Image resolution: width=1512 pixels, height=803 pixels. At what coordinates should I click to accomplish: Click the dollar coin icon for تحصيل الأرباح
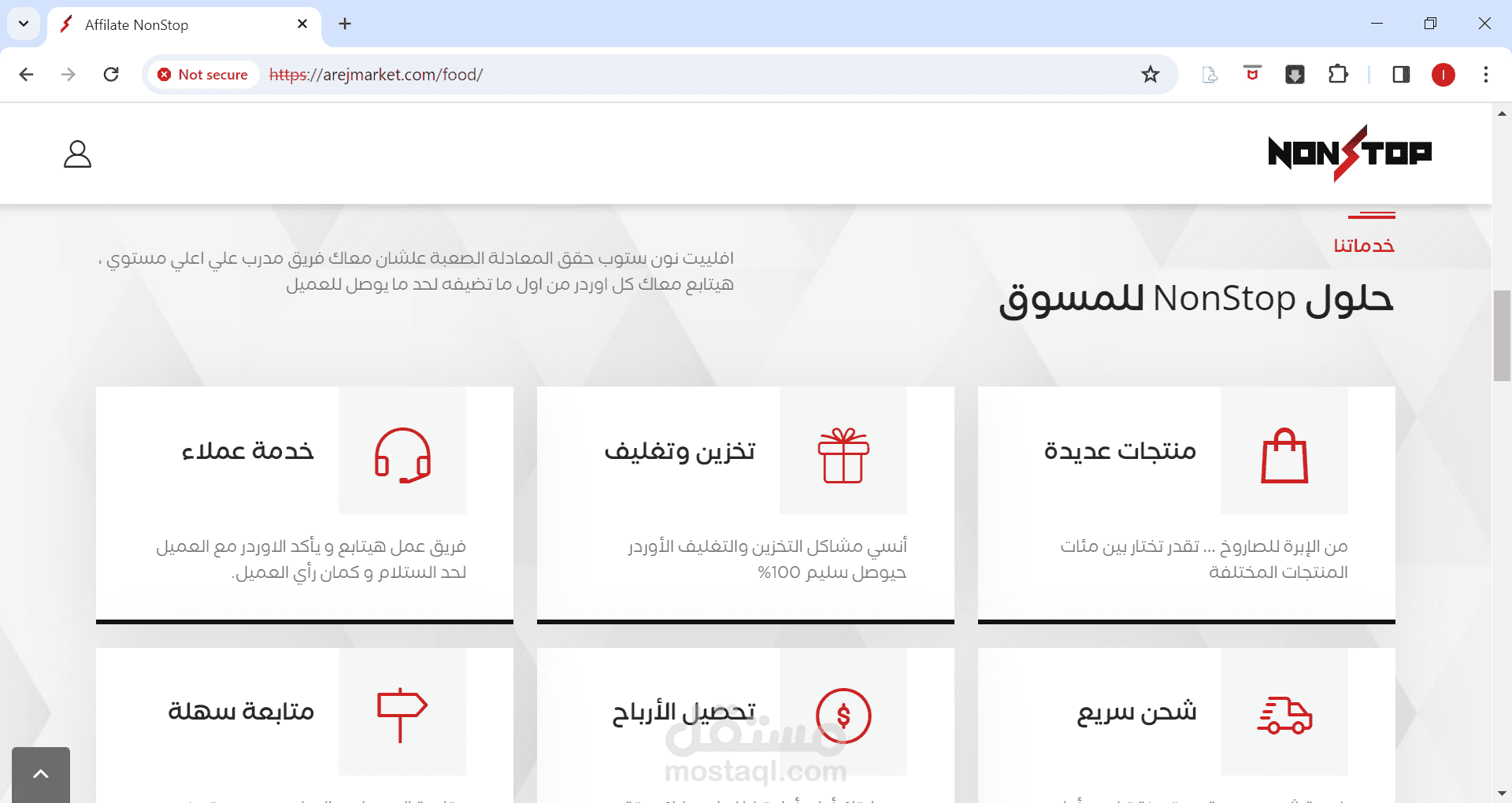pyautogui.click(x=843, y=716)
